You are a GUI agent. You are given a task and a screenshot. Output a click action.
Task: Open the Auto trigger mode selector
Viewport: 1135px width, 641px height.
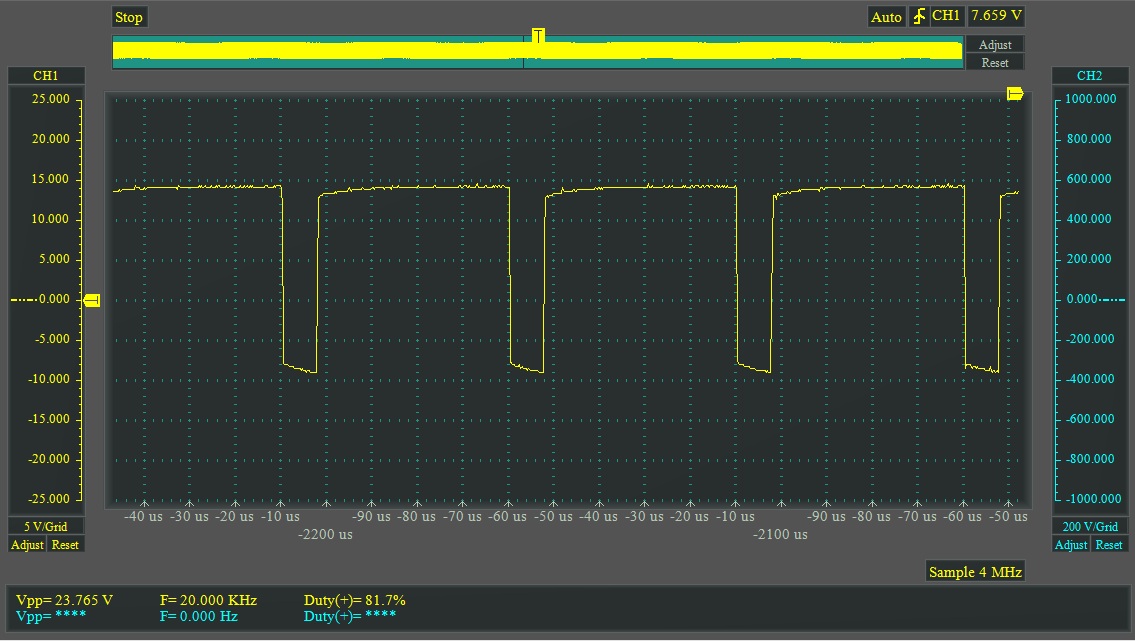pos(885,17)
